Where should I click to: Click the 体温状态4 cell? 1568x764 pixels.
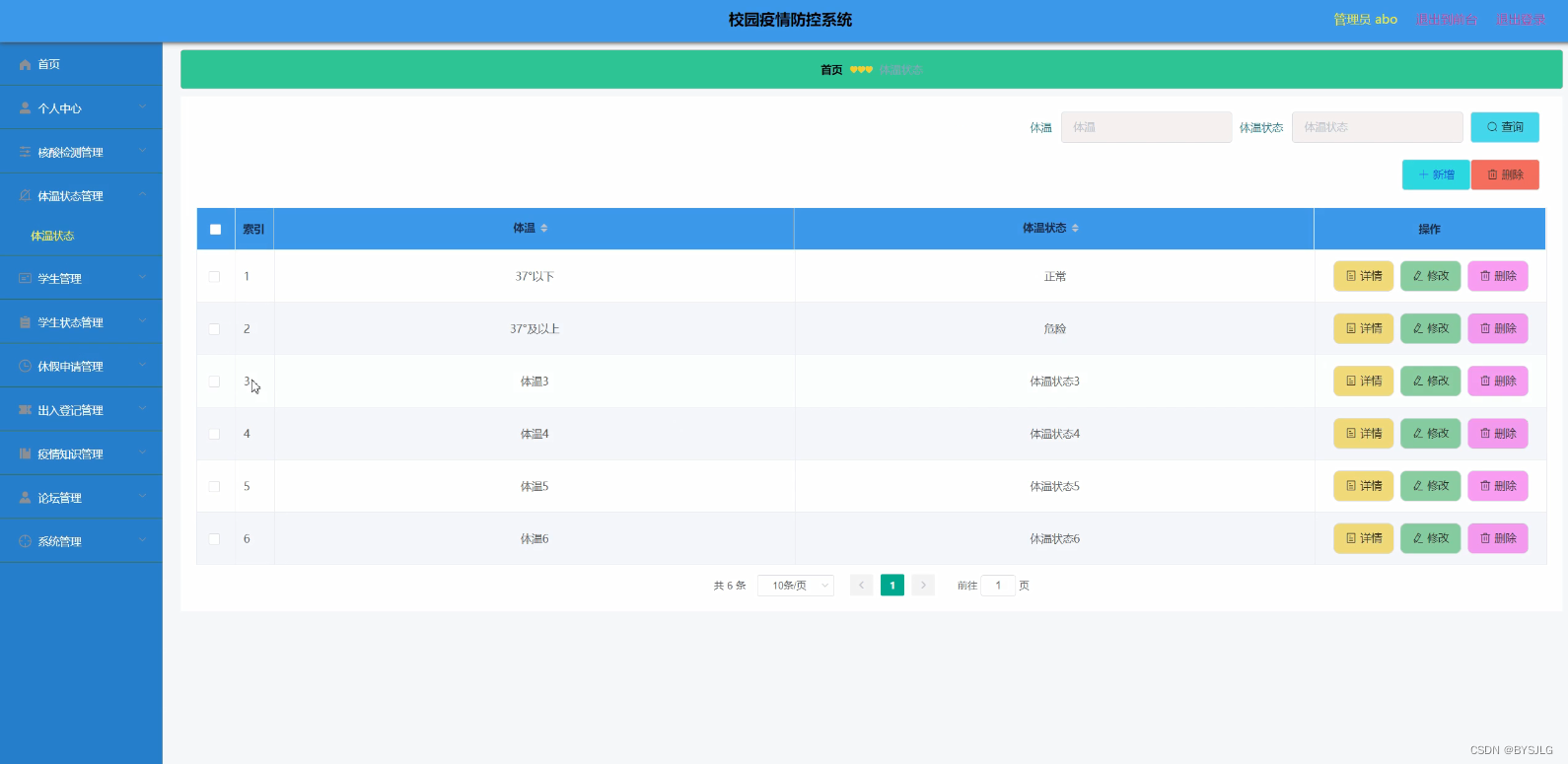(1055, 434)
